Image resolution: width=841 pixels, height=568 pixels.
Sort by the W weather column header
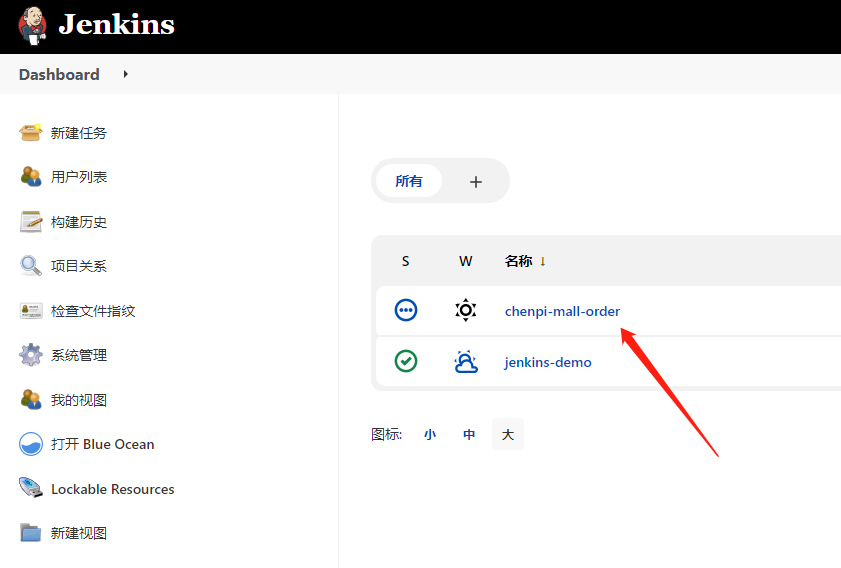[x=466, y=261]
